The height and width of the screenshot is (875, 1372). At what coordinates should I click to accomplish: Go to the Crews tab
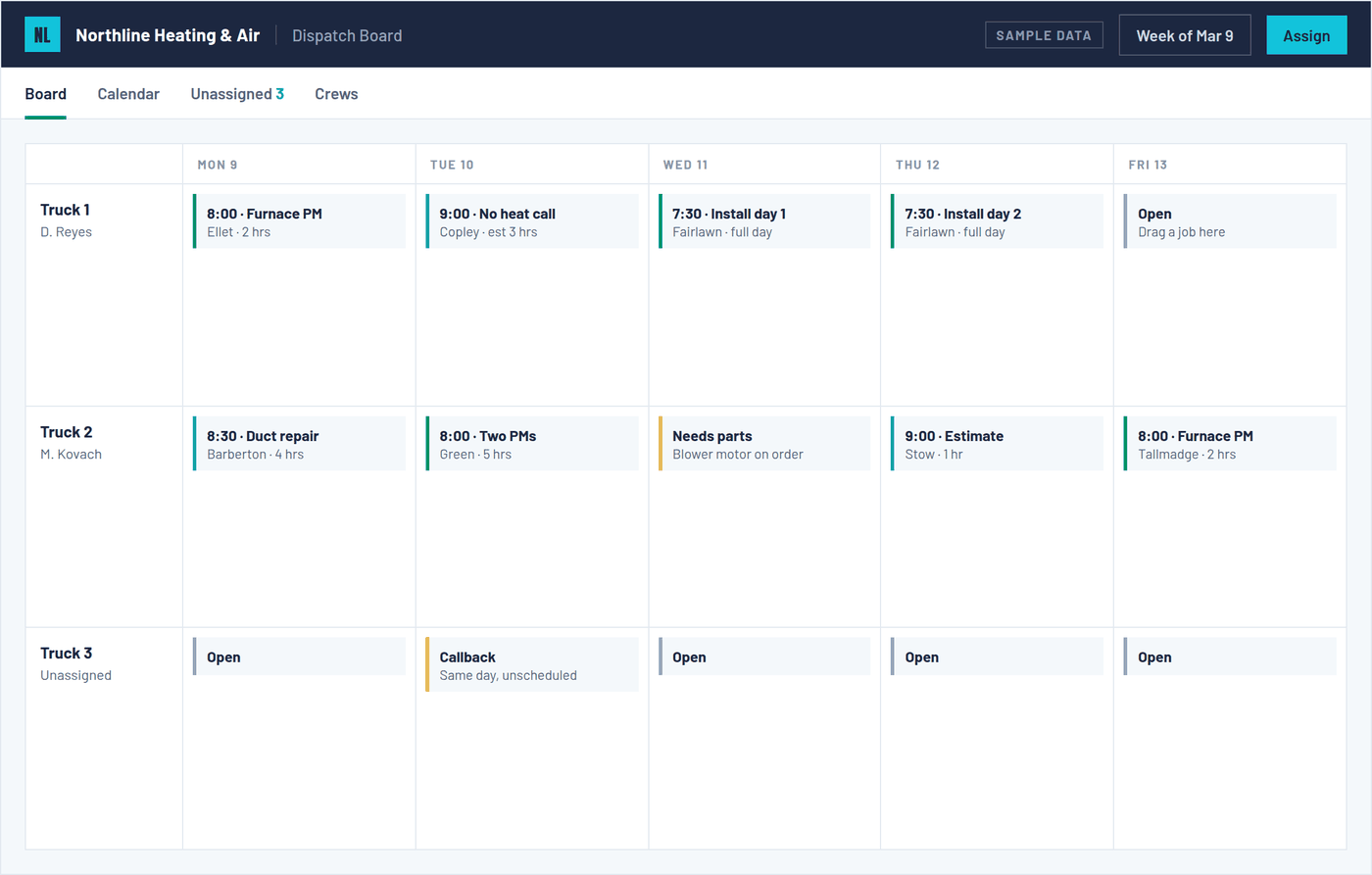pos(336,94)
